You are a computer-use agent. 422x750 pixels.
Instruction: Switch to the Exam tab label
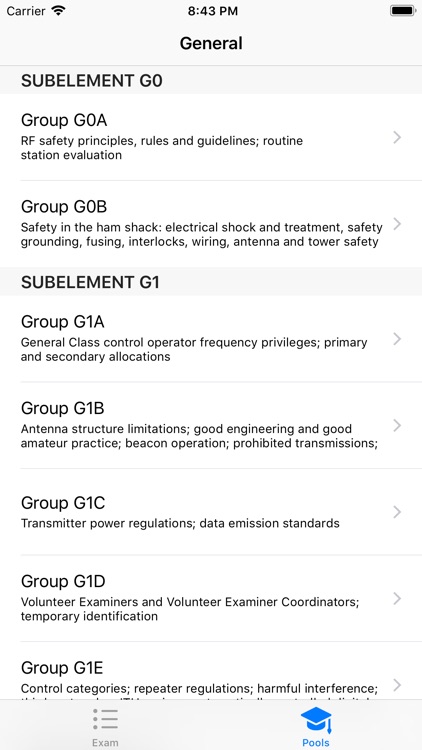tap(105, 742)
